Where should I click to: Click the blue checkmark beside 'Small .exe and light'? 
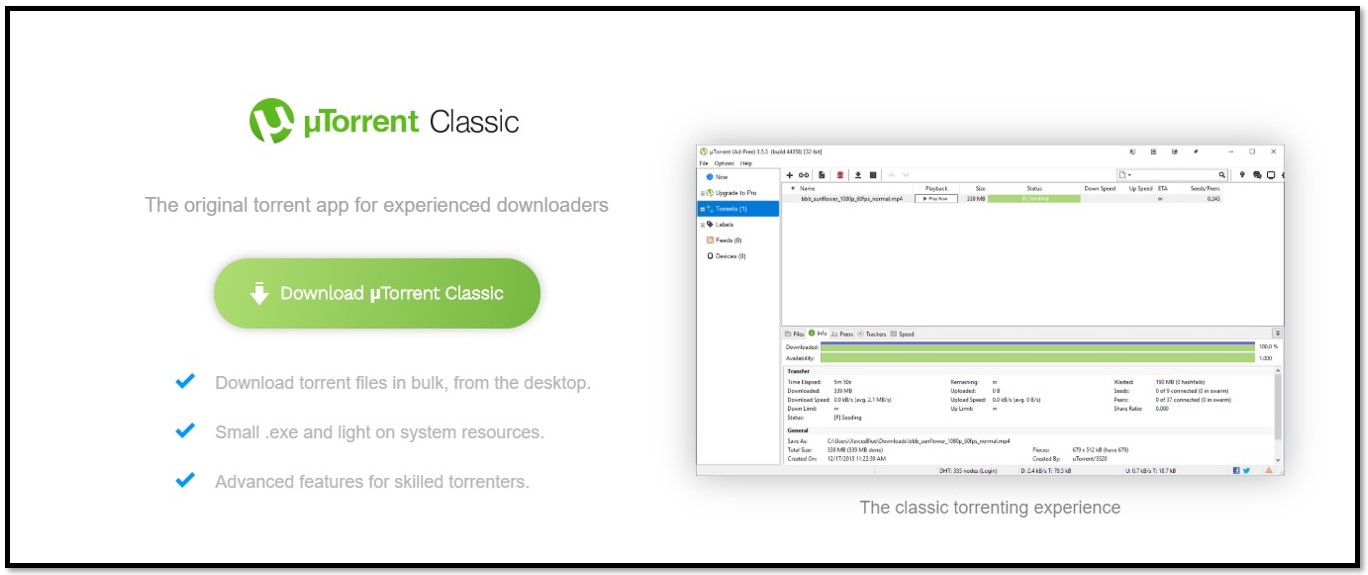pyautogui.click(x=185, y=431)
